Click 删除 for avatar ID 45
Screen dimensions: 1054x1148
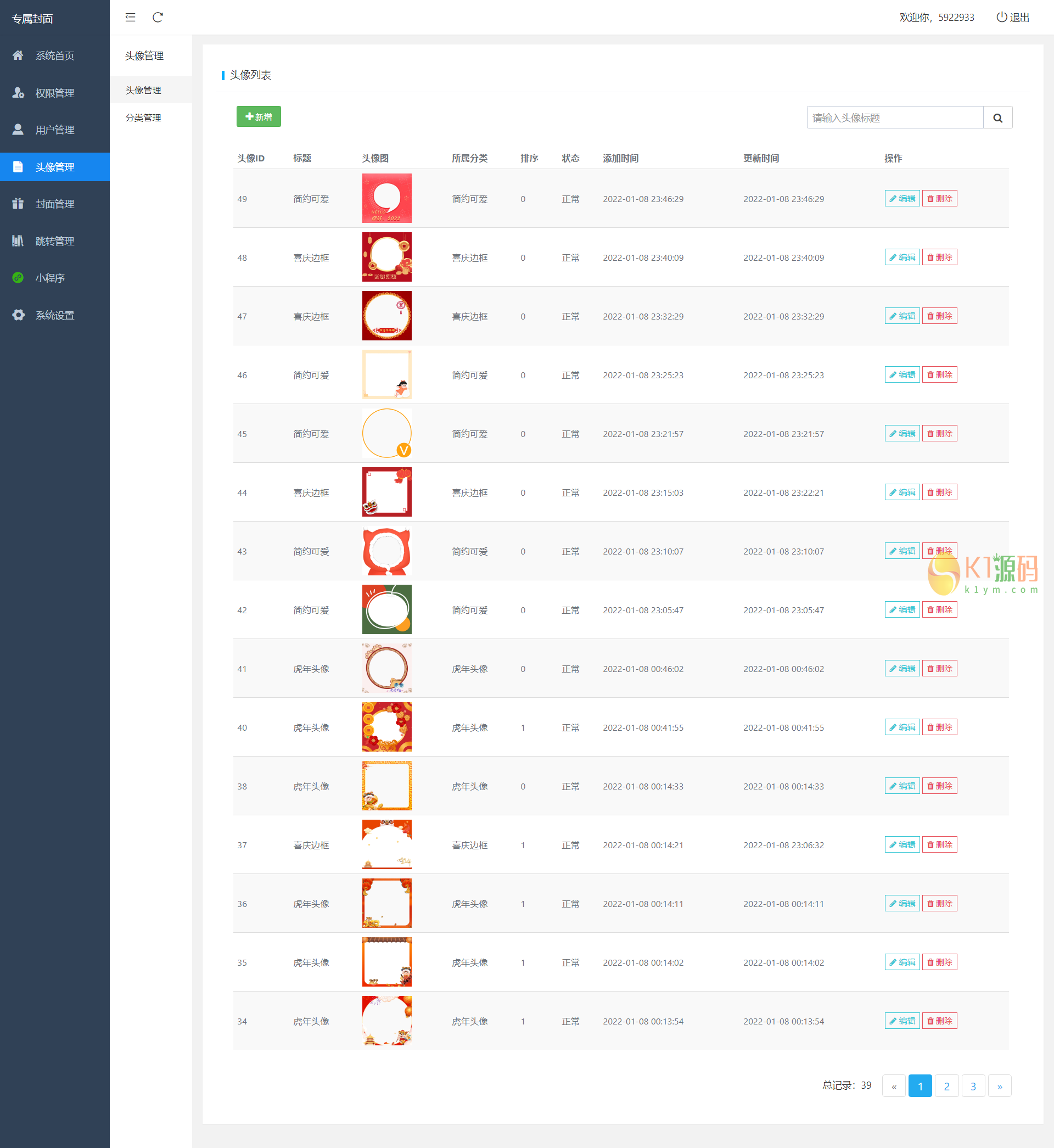point(939,433)
